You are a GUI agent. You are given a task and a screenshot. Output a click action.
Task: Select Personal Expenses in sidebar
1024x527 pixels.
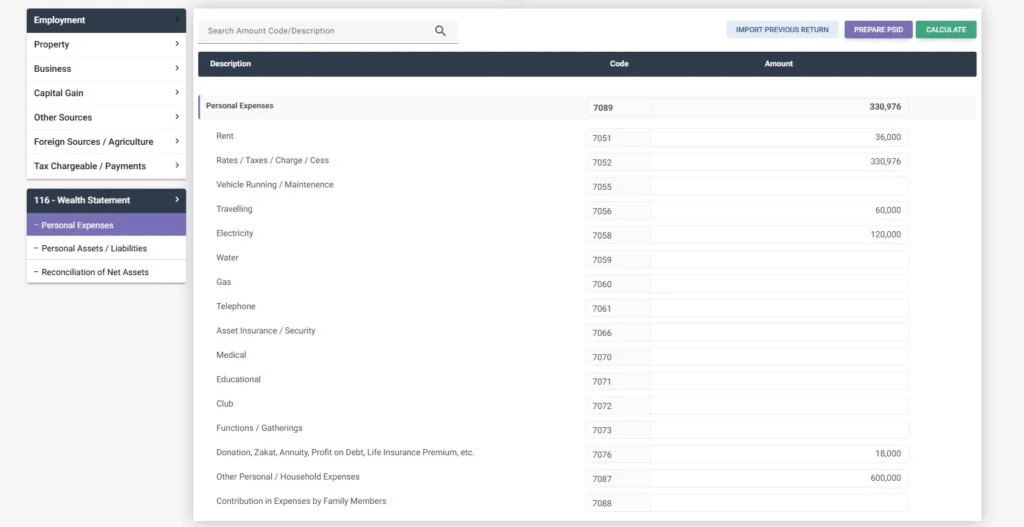click(106, 225)
